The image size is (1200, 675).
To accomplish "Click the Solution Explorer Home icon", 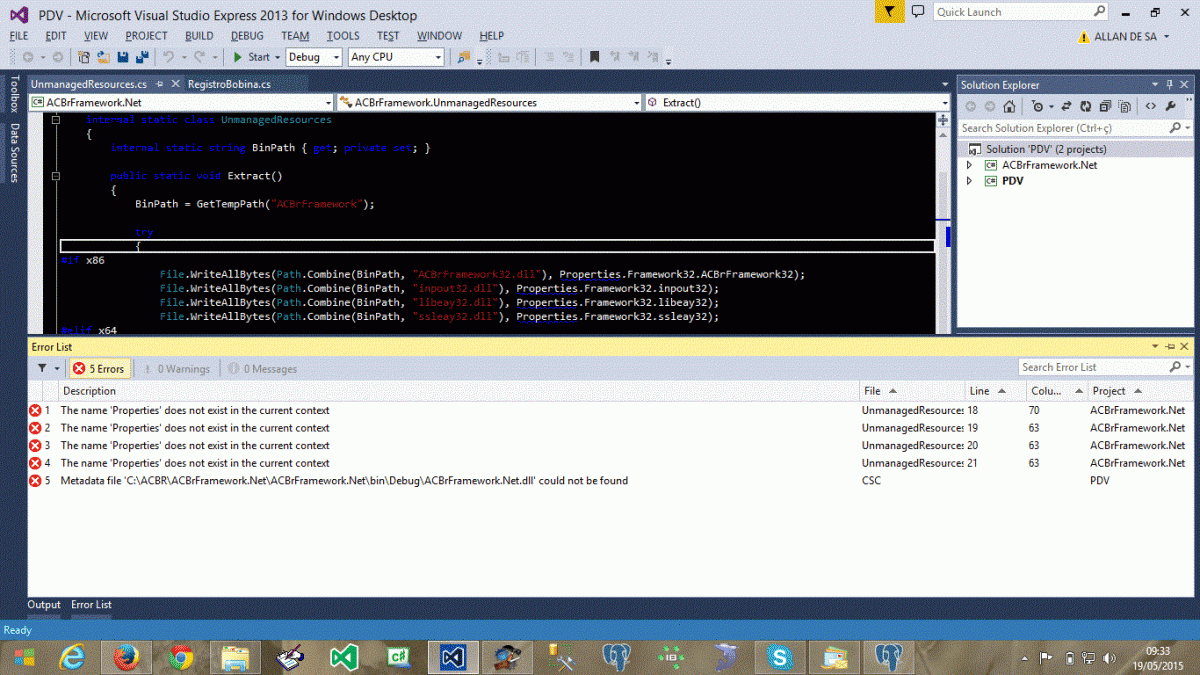I will click(x=1010, y=107).
